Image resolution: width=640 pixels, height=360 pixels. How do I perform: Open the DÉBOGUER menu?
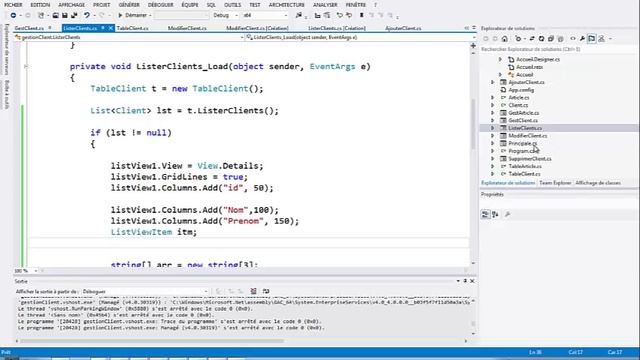(160, 5)
